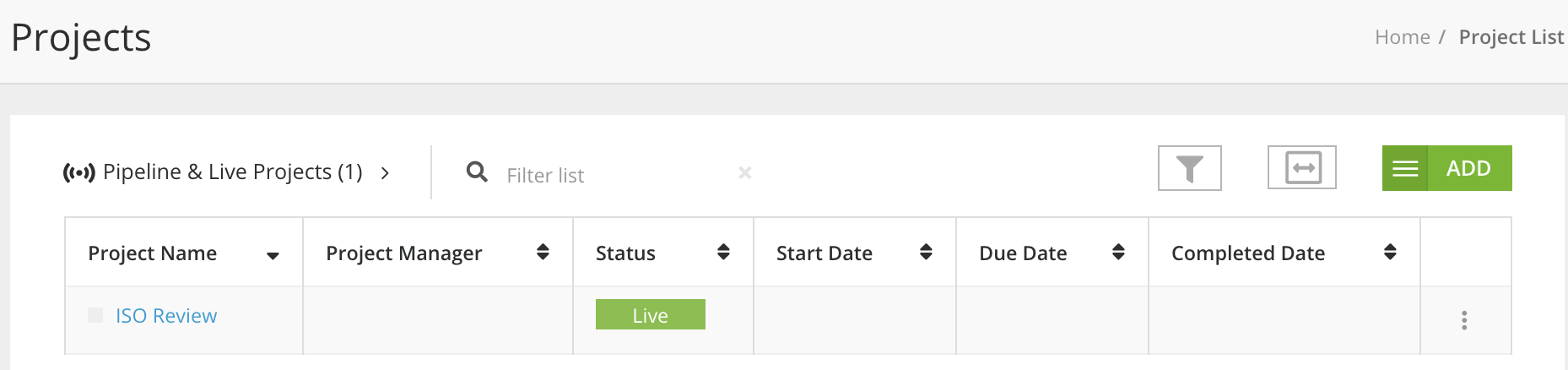Open ISO Review row options menu

point(1464,320)
